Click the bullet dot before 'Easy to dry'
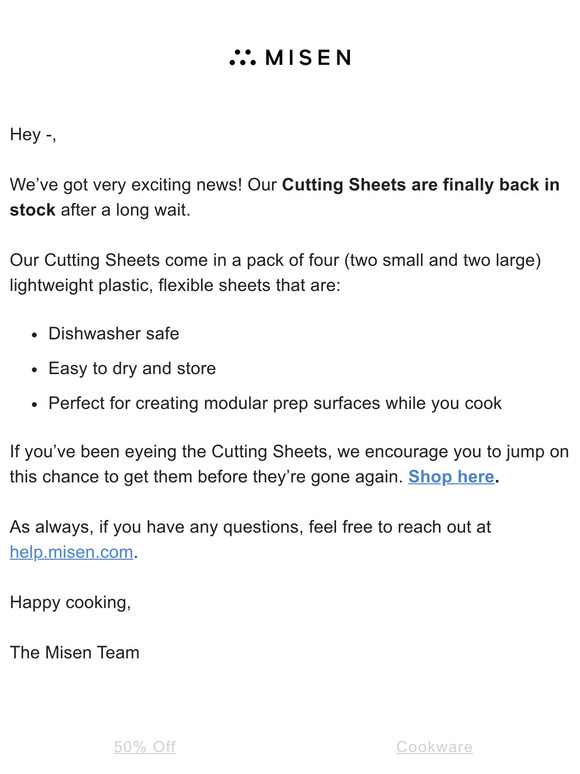580x774 pixels. click(x=34, y=369)
